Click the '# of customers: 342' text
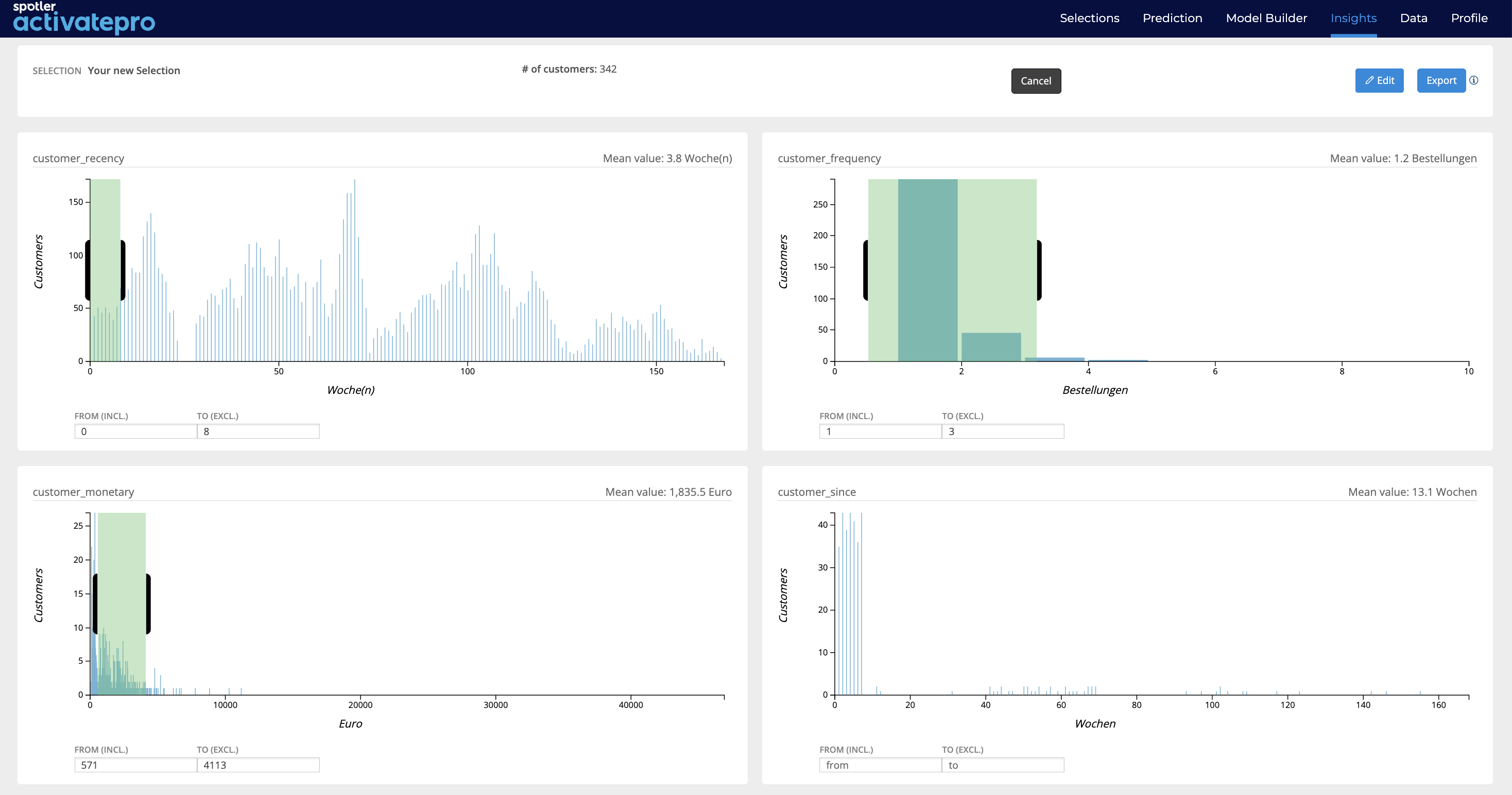1512x795 pixels. click(569, 68)
